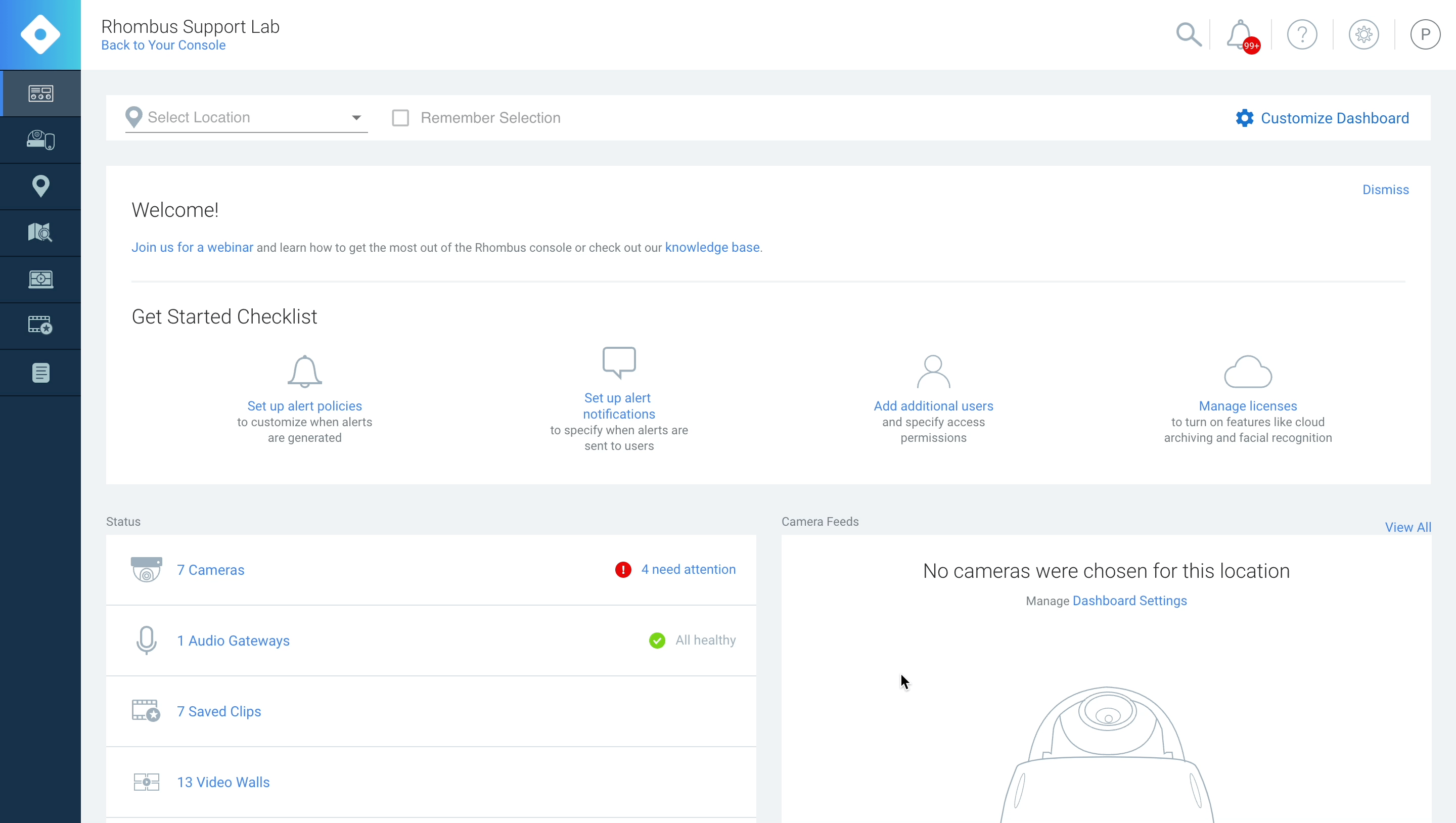The height and width of the screenshot is (823, 1456).
Task: Click the Rhombus Support Lab title
Action: 190,26
